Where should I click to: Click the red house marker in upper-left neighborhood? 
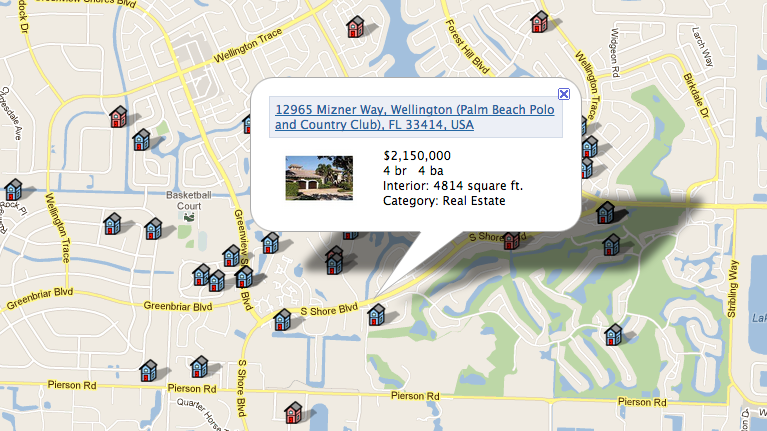[x=118, y=117]
